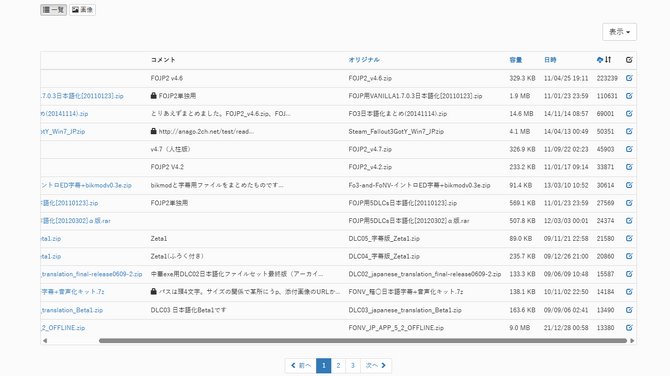The height and width of the screenshot is (376, 670).
Task: Edit the FOJP用5DLCs日本語化[20110123].zip row
Action: click(629, 203)
